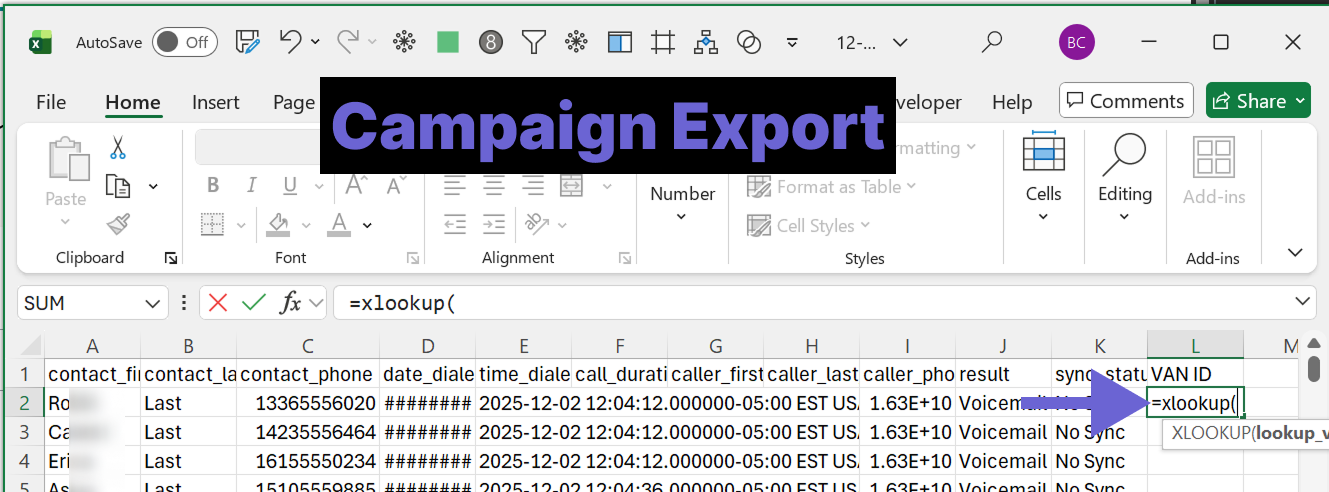
Task: Click the Decrease Indent icon
Action: point(456,225)
